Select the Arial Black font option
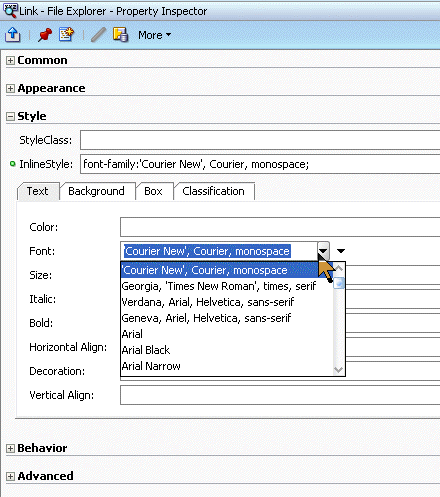Screen dimensions: 440x497 point(227,350)
